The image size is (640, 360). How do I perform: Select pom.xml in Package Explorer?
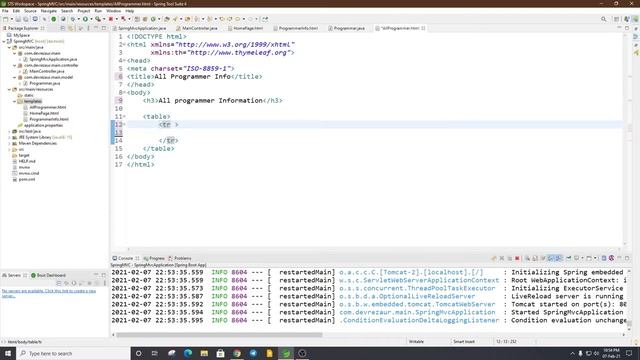[x=27, y=179]
